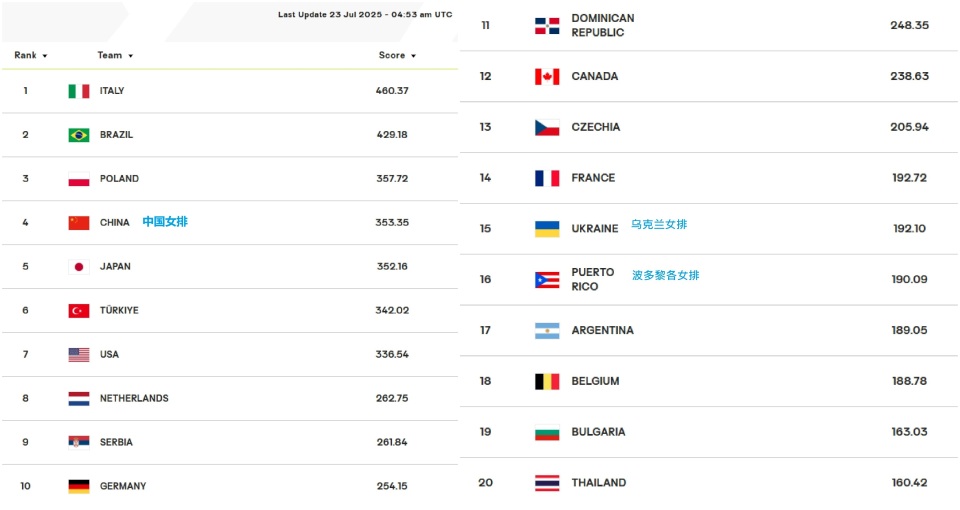Select the DOMINICAN REPUBLIC row name
This screenshot has height=510, width=960.
(602, 26)
